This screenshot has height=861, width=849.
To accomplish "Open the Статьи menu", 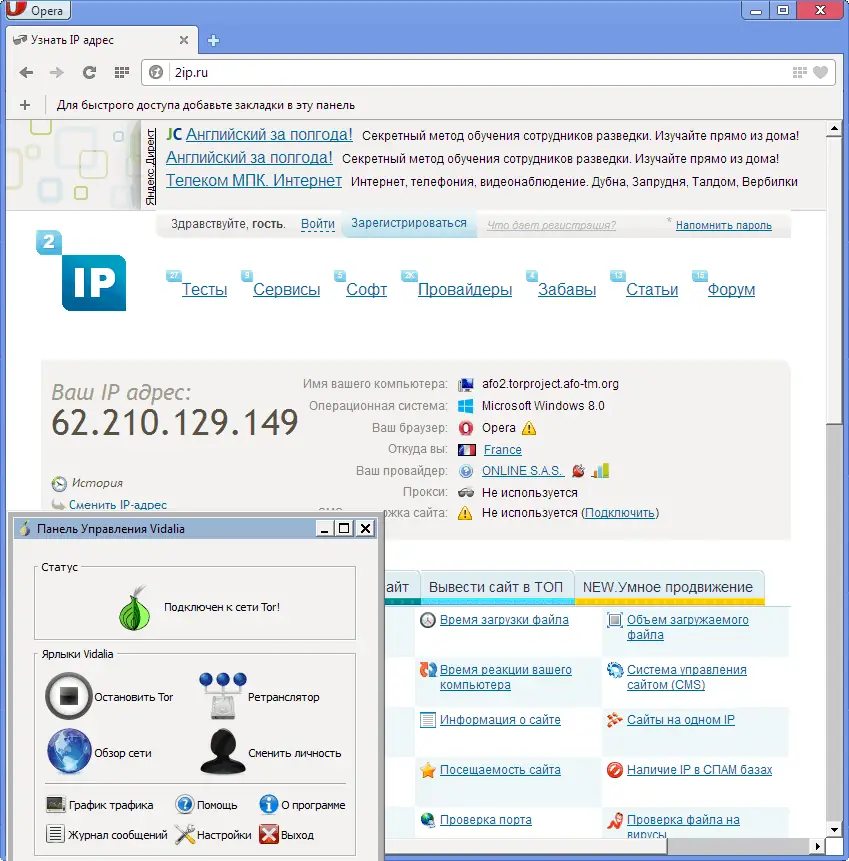I will tap(652, 289).
